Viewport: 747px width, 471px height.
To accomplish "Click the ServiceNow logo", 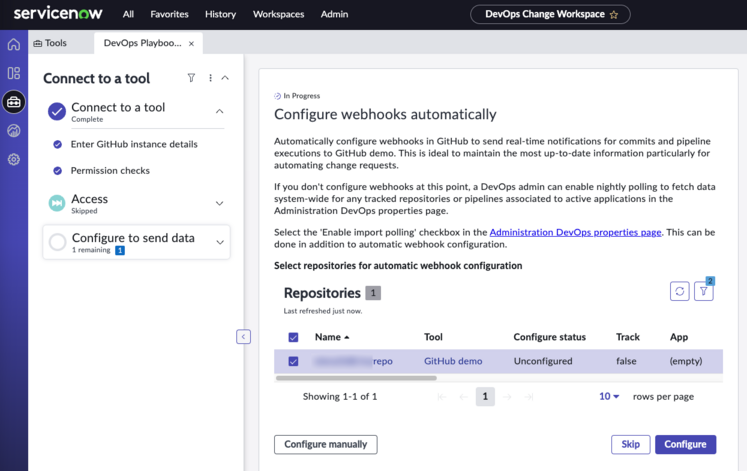I will tap(58, 13).
